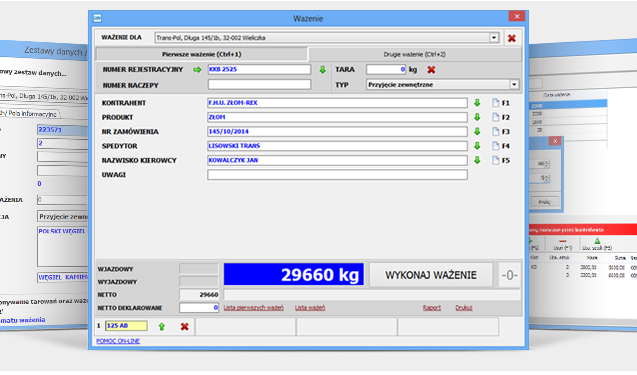Click green down arrow for Spedytor
This screenshot has width=637, height=375.
pyautogui.click(x=477, y=146)
